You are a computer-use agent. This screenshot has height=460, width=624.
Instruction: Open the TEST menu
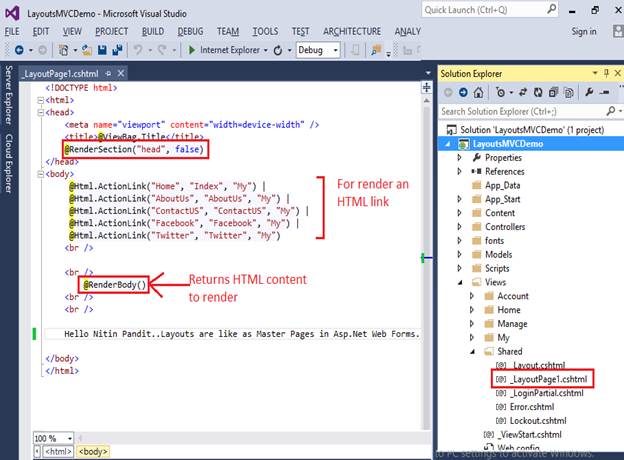tap(300, 31)
